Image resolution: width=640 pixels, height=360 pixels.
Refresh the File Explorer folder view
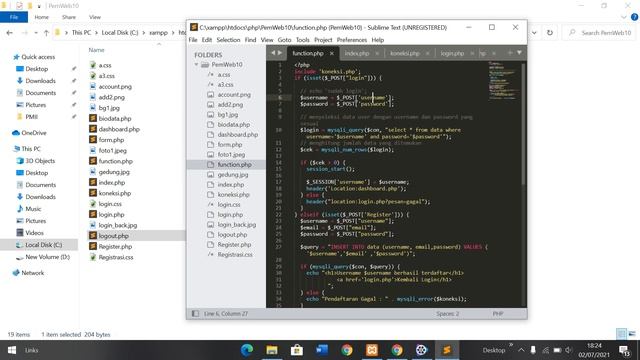pos(550,33)
